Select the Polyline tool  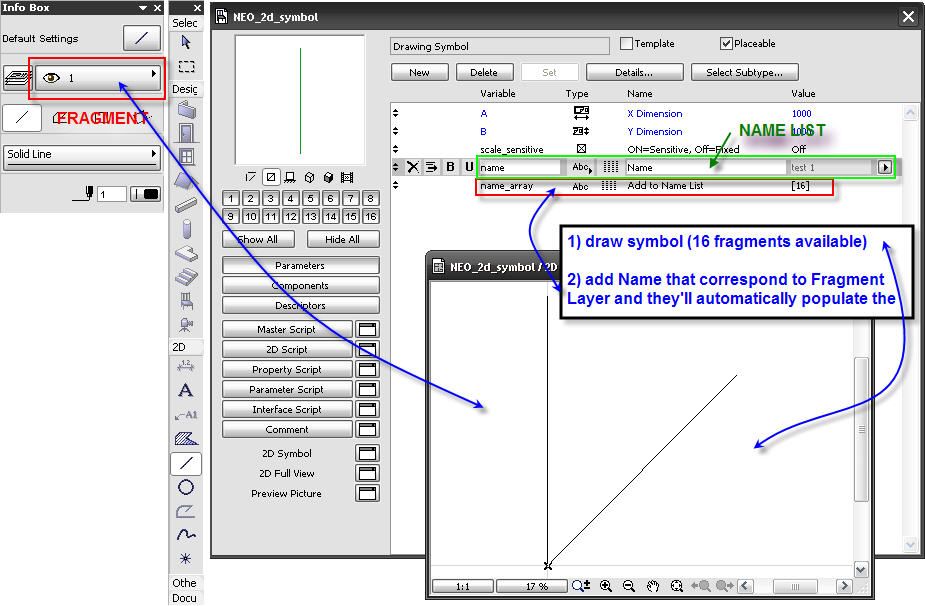[186, 511]
